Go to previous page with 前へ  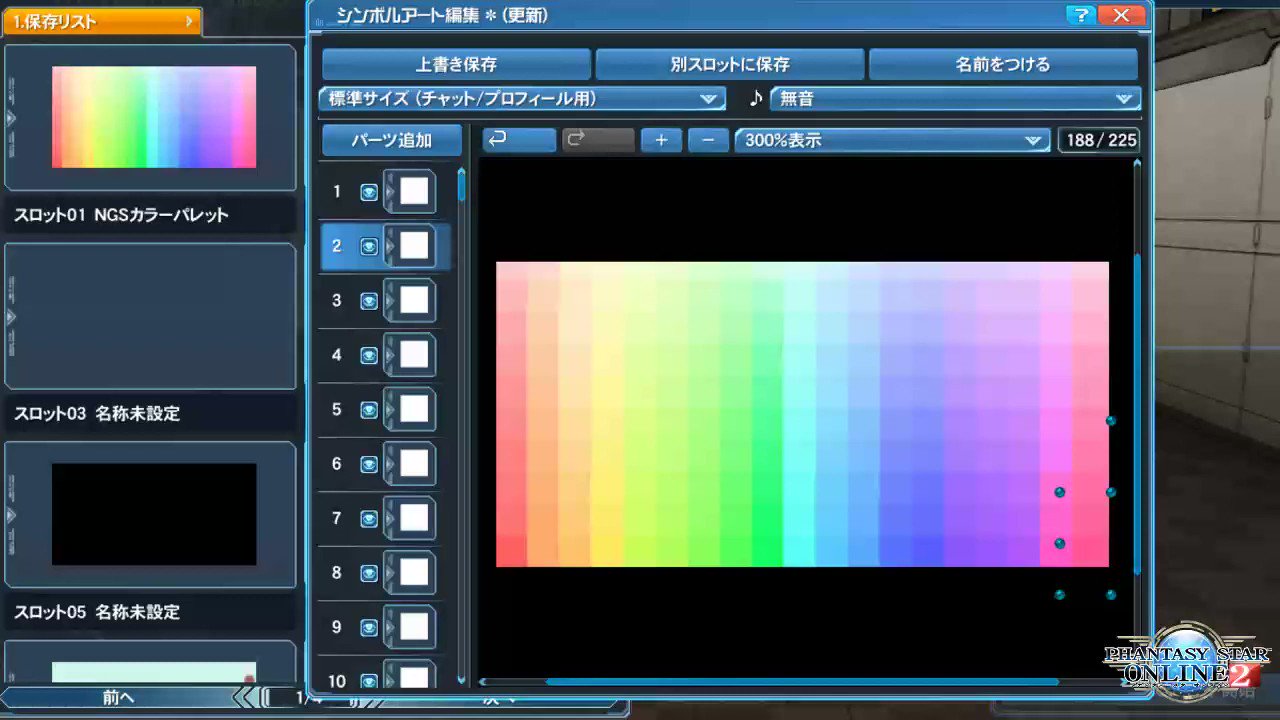click(118, 697)
